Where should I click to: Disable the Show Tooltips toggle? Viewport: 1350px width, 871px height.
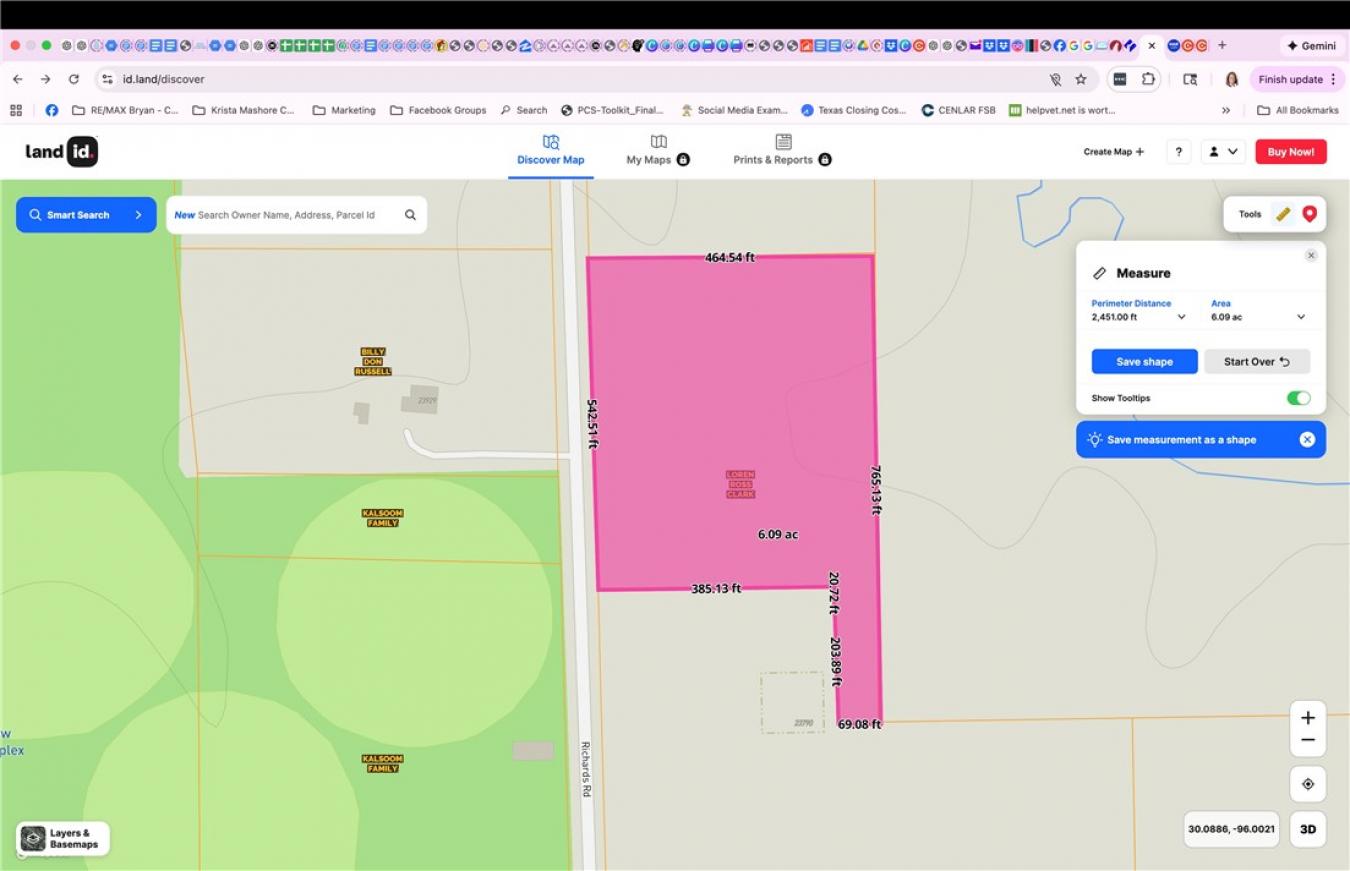point(1297,398)
